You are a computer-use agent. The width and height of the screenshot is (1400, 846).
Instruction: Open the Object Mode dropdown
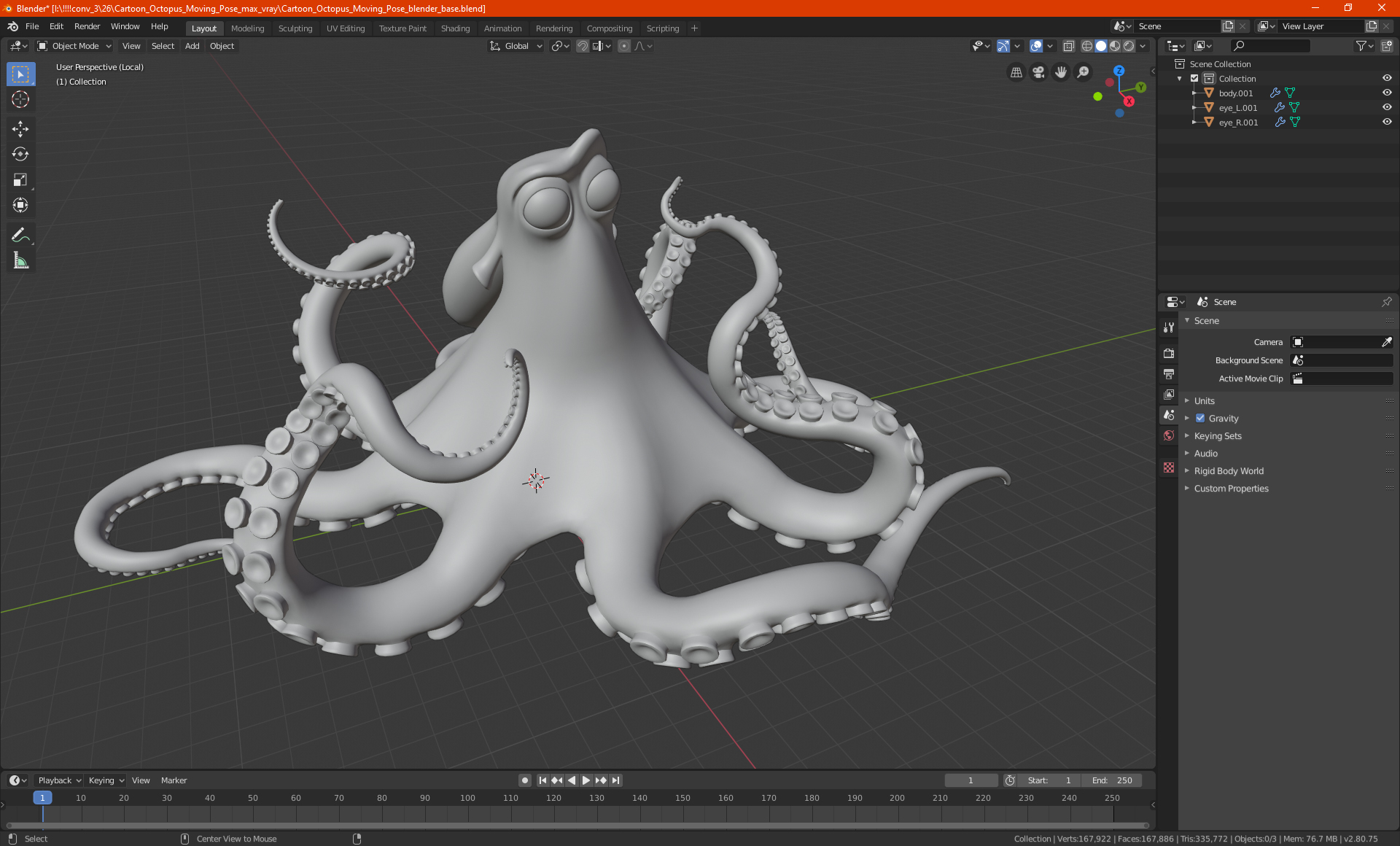[x=74, y=46]
